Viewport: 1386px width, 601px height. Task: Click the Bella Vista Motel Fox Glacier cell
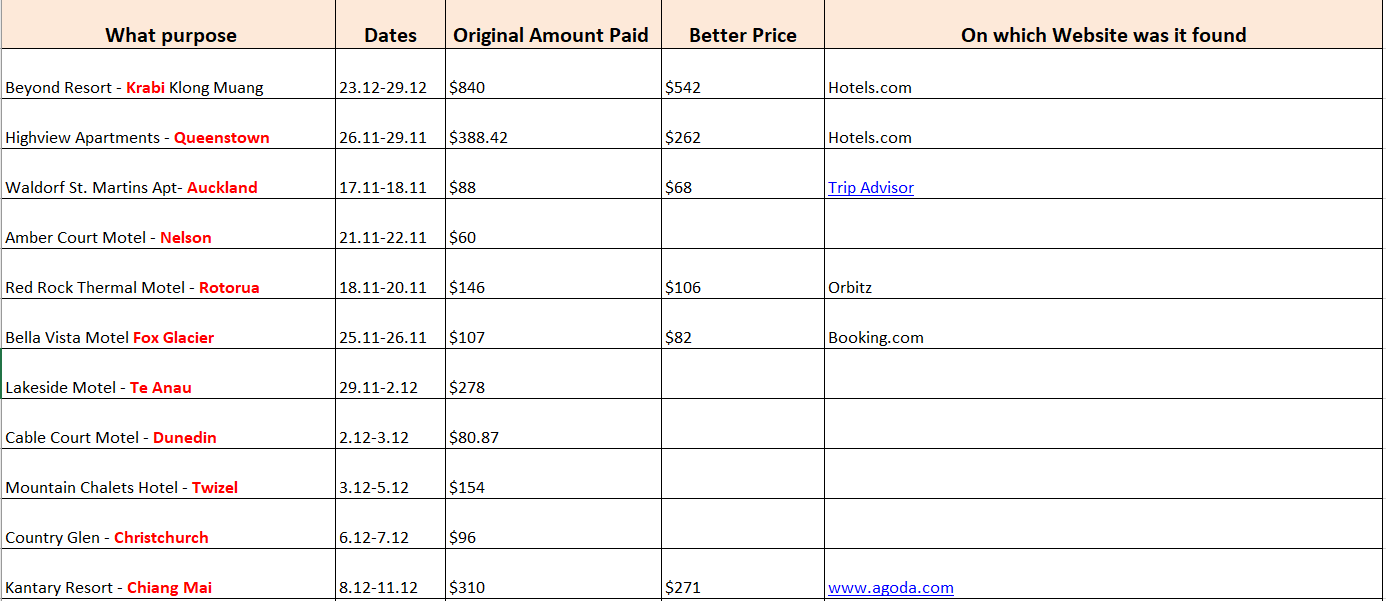click(168, 325)
